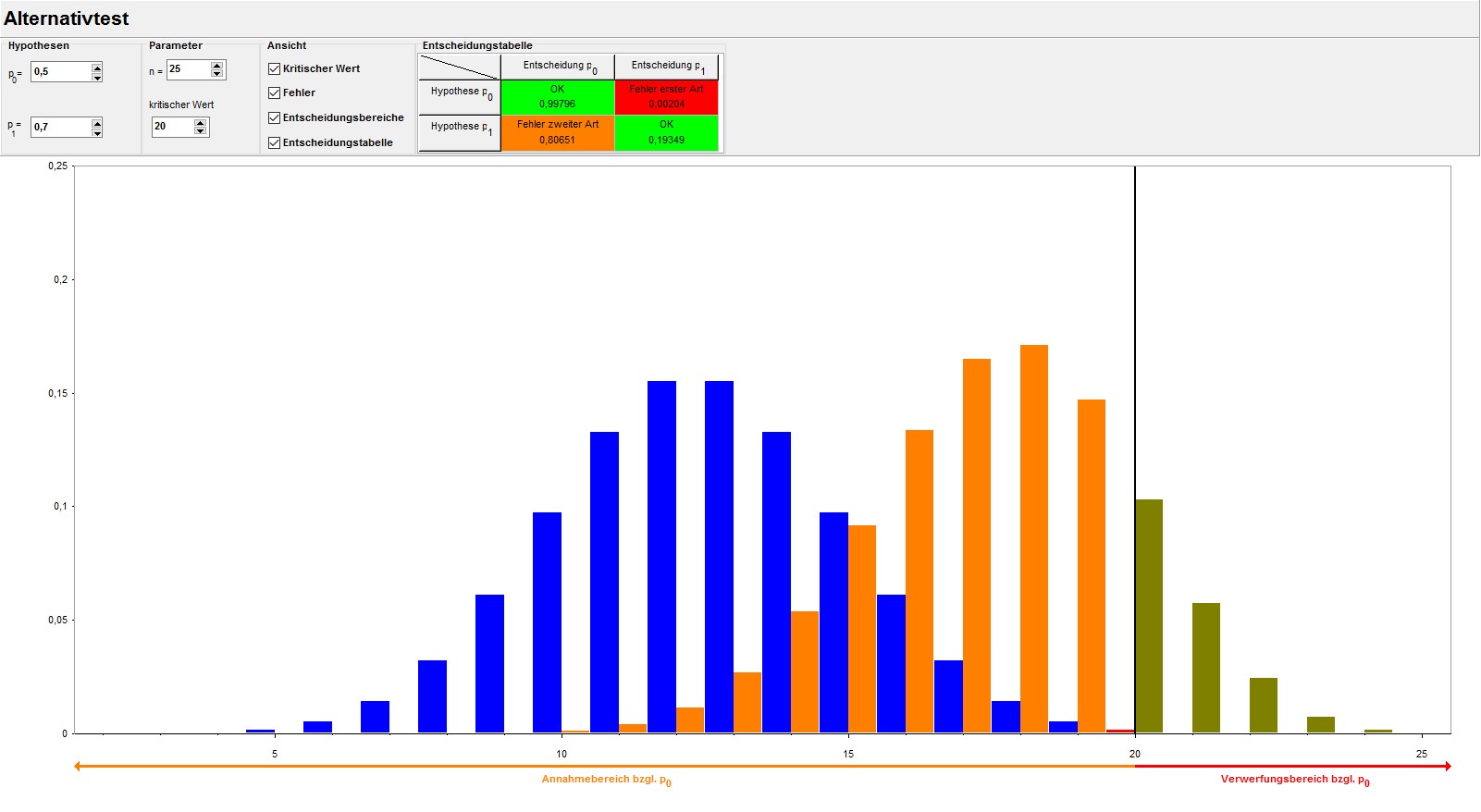This screenshot has width=1481, height=812.
Task: Click into the p0 input field
Action: coord(61,71)
